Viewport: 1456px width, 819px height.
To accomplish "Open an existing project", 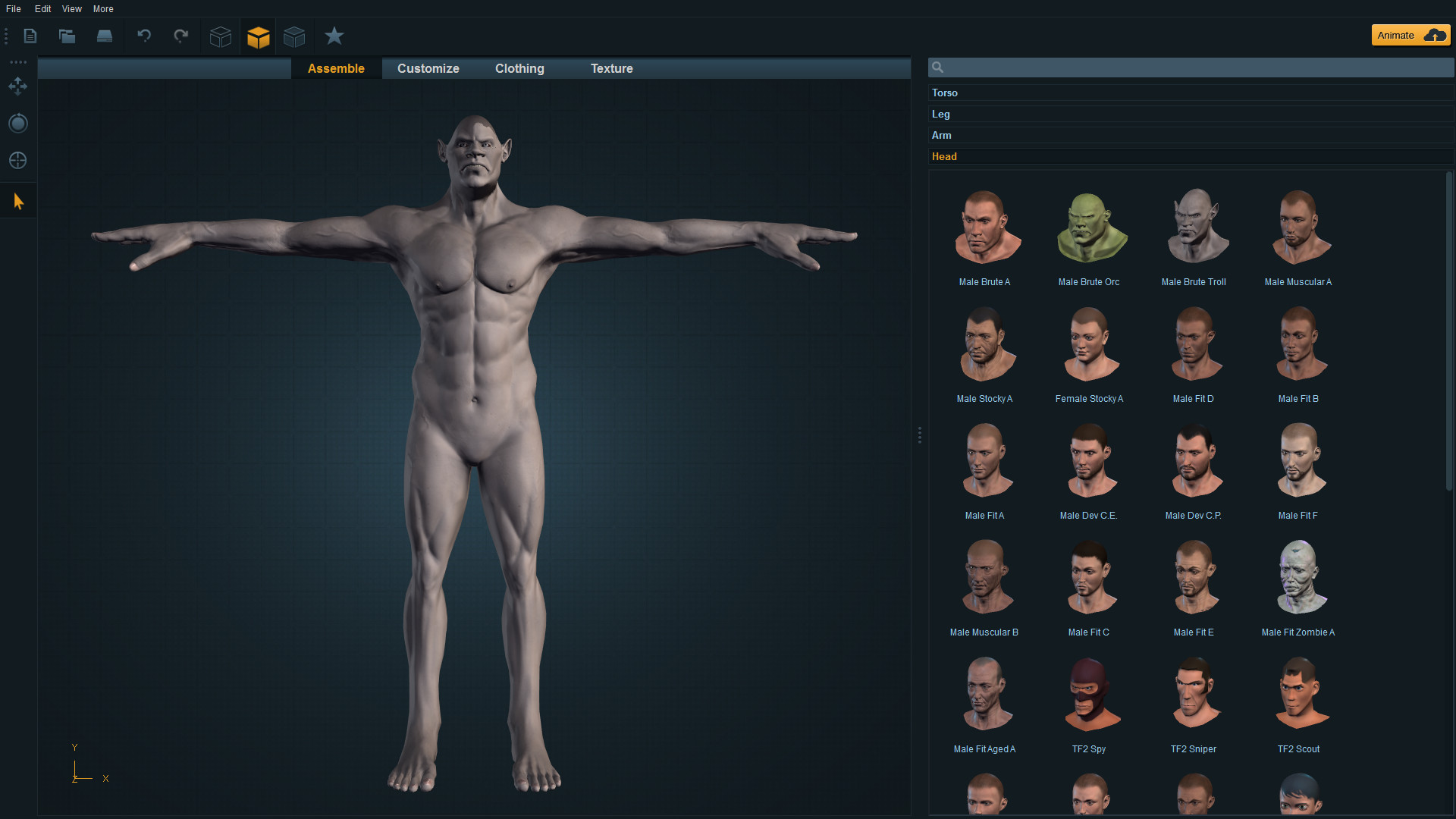I will (67, 36).
